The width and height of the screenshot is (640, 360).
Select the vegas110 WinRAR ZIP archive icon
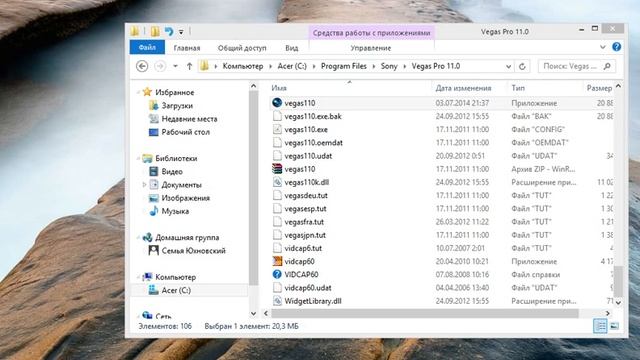point(277,169)
